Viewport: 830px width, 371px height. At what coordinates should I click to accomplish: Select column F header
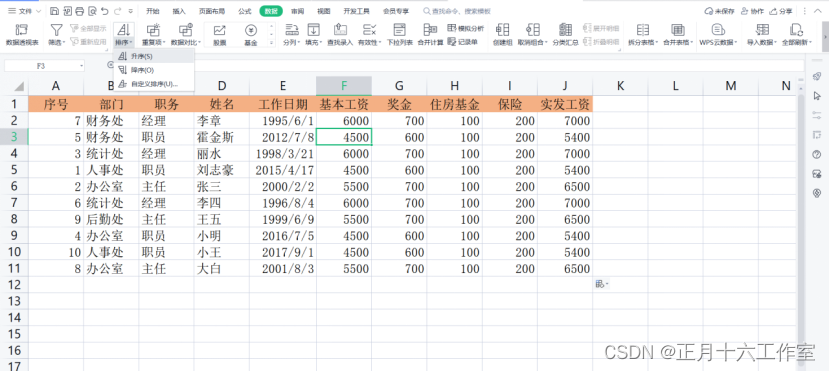344,86
